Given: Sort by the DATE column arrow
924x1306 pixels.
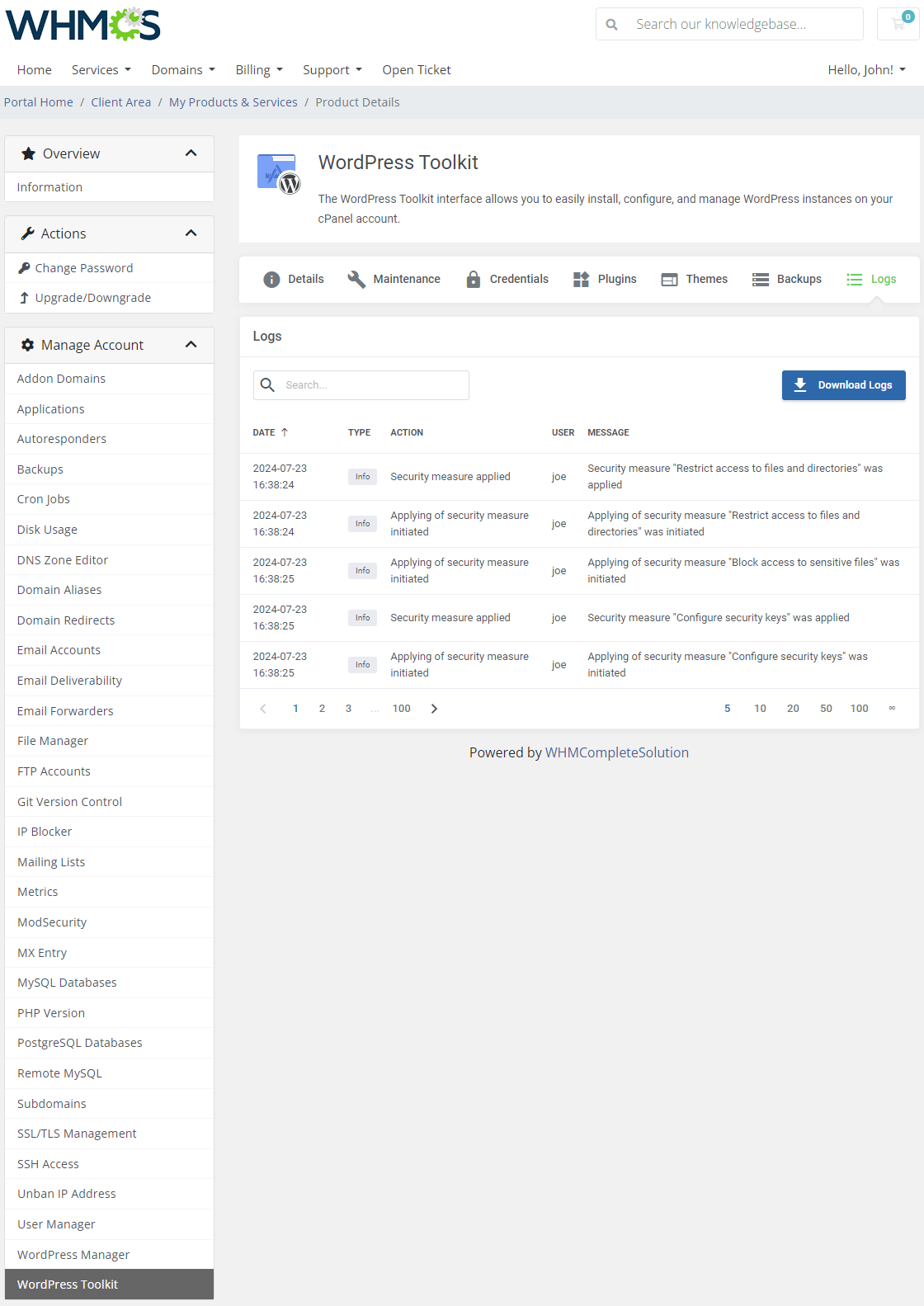Looking at the screenshot, I should [285, 432].
